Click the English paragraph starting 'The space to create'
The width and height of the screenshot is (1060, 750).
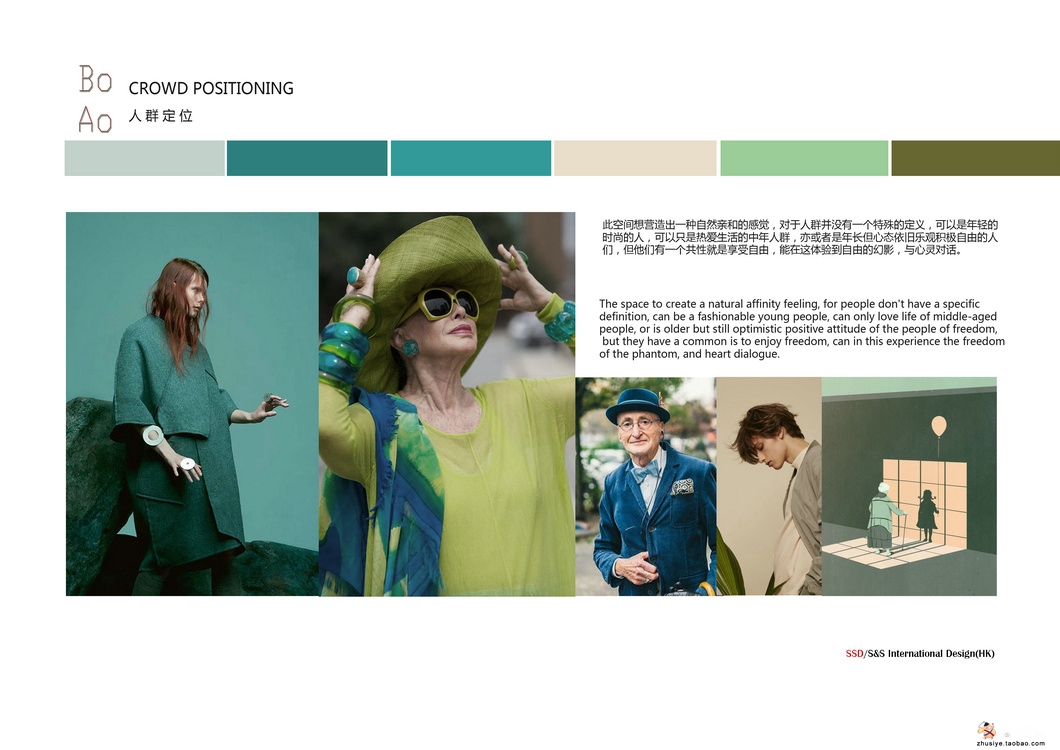point(801,329)
